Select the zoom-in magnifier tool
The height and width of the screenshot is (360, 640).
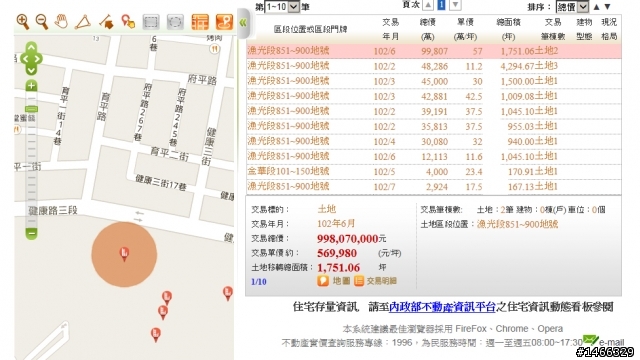[23, 22]
